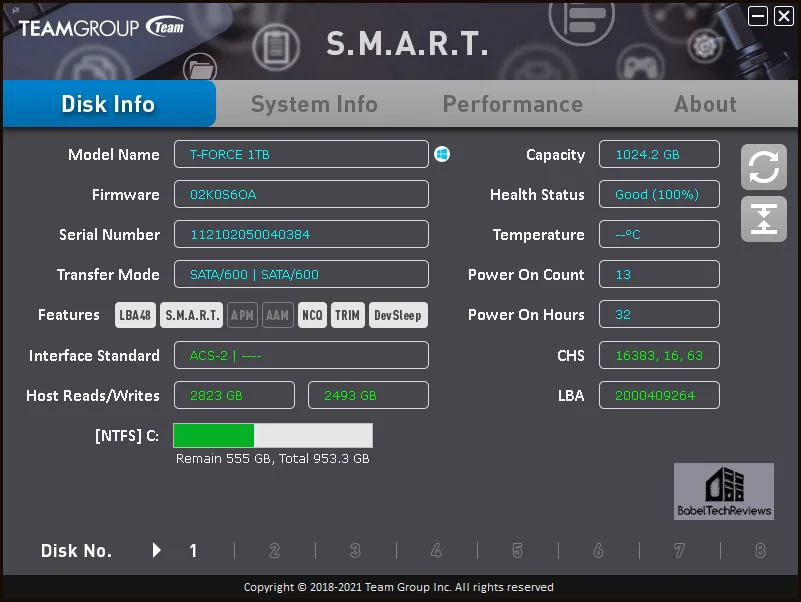Toggle the TRIM feature badge
The height and width of the screenshot is (602, 801).
347,315
